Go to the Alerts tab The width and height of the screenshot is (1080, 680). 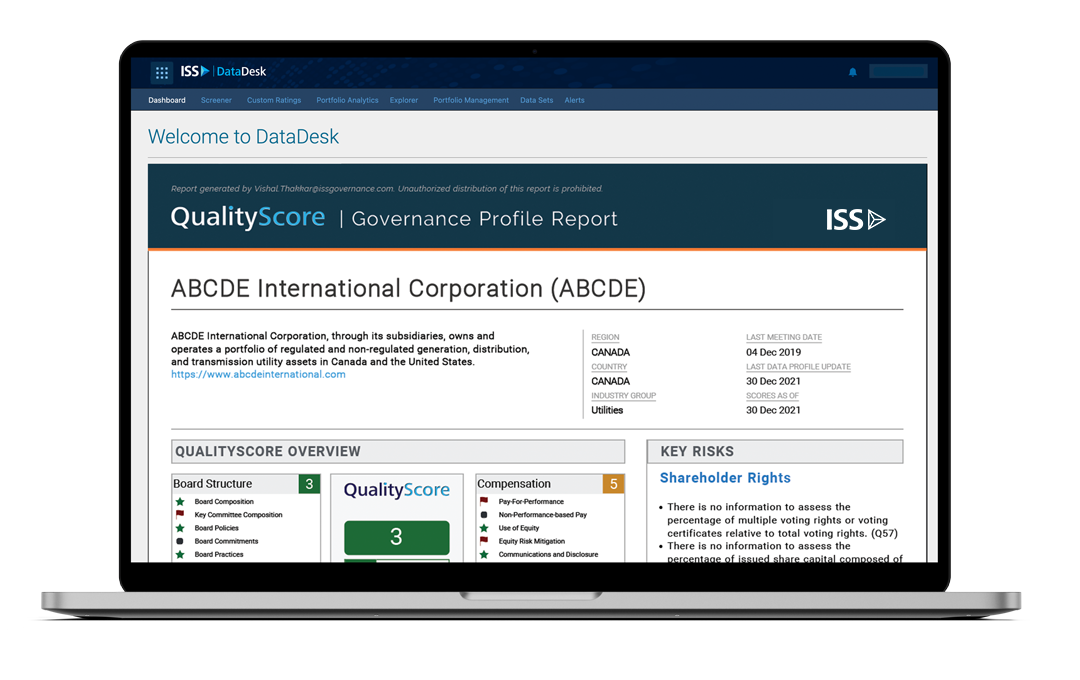point(574,101)
